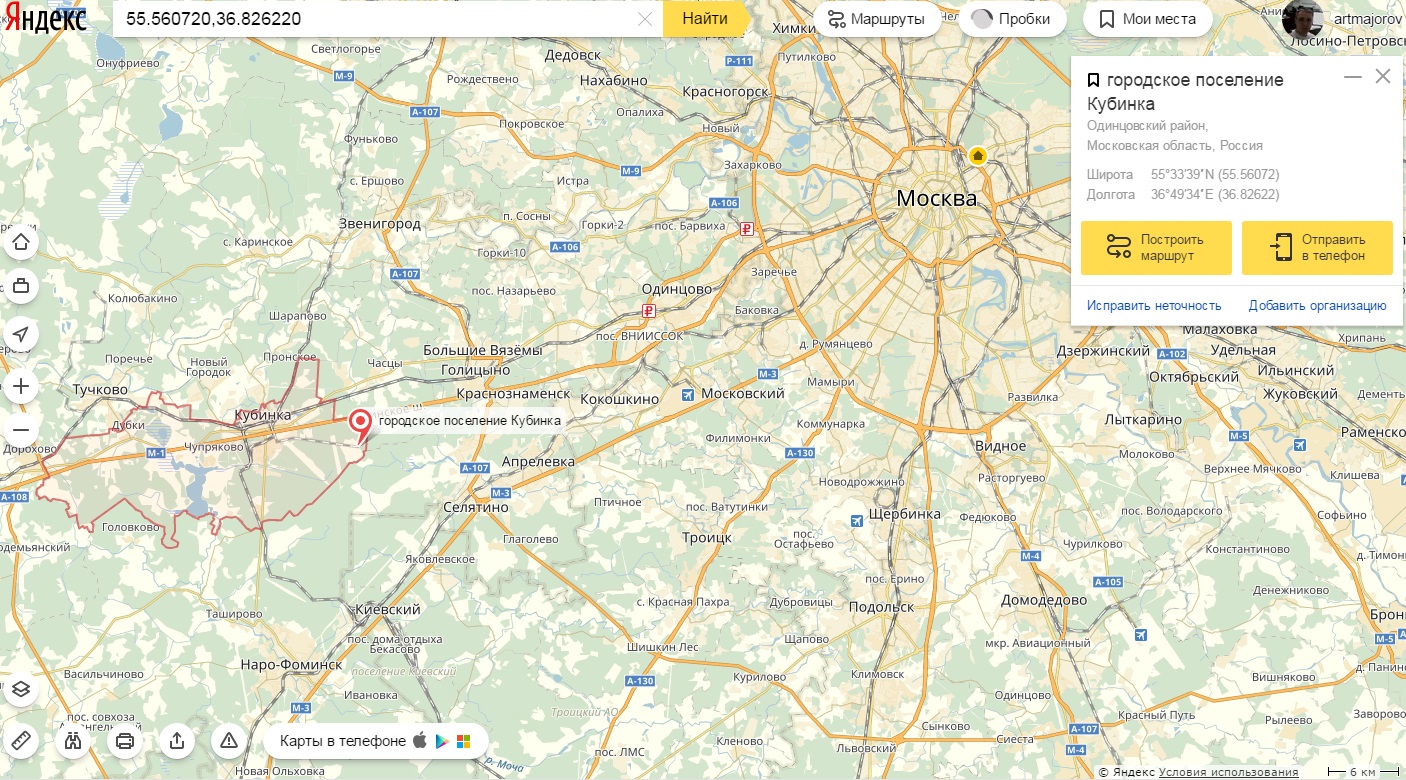Open the map layers icon
This screenshot has width=1406, height=780.
tap(21, 690)
